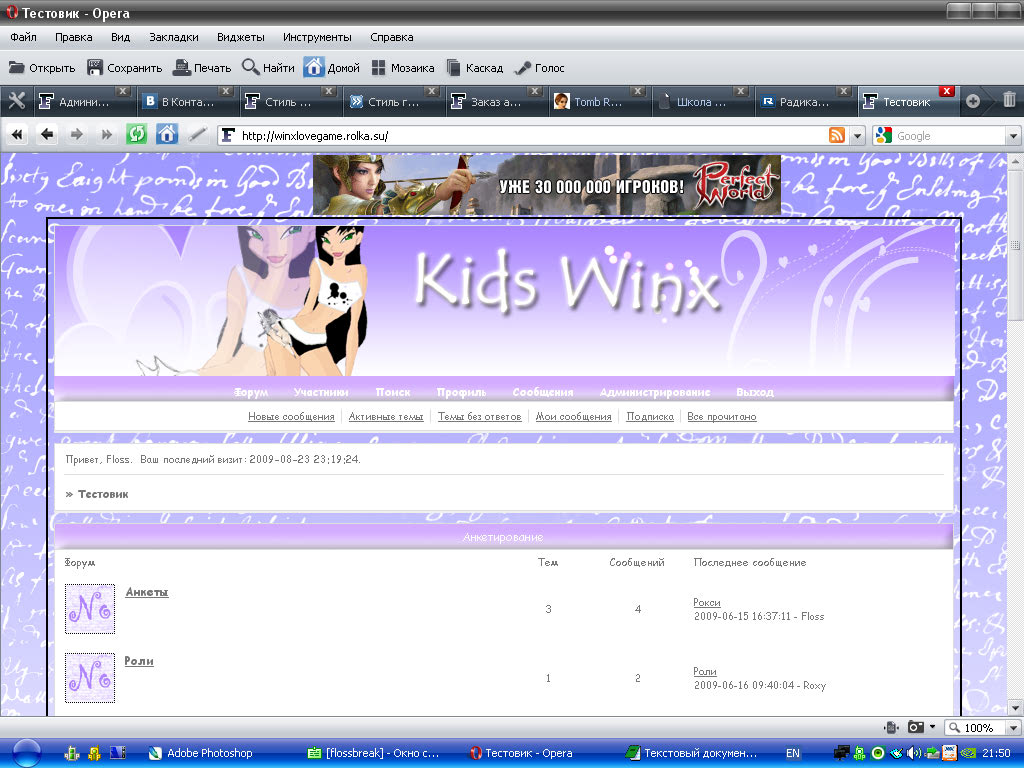Click the Администрирование navigation link
The height and width of the screenshot is (768, 1024).
[x=654, y=392]
